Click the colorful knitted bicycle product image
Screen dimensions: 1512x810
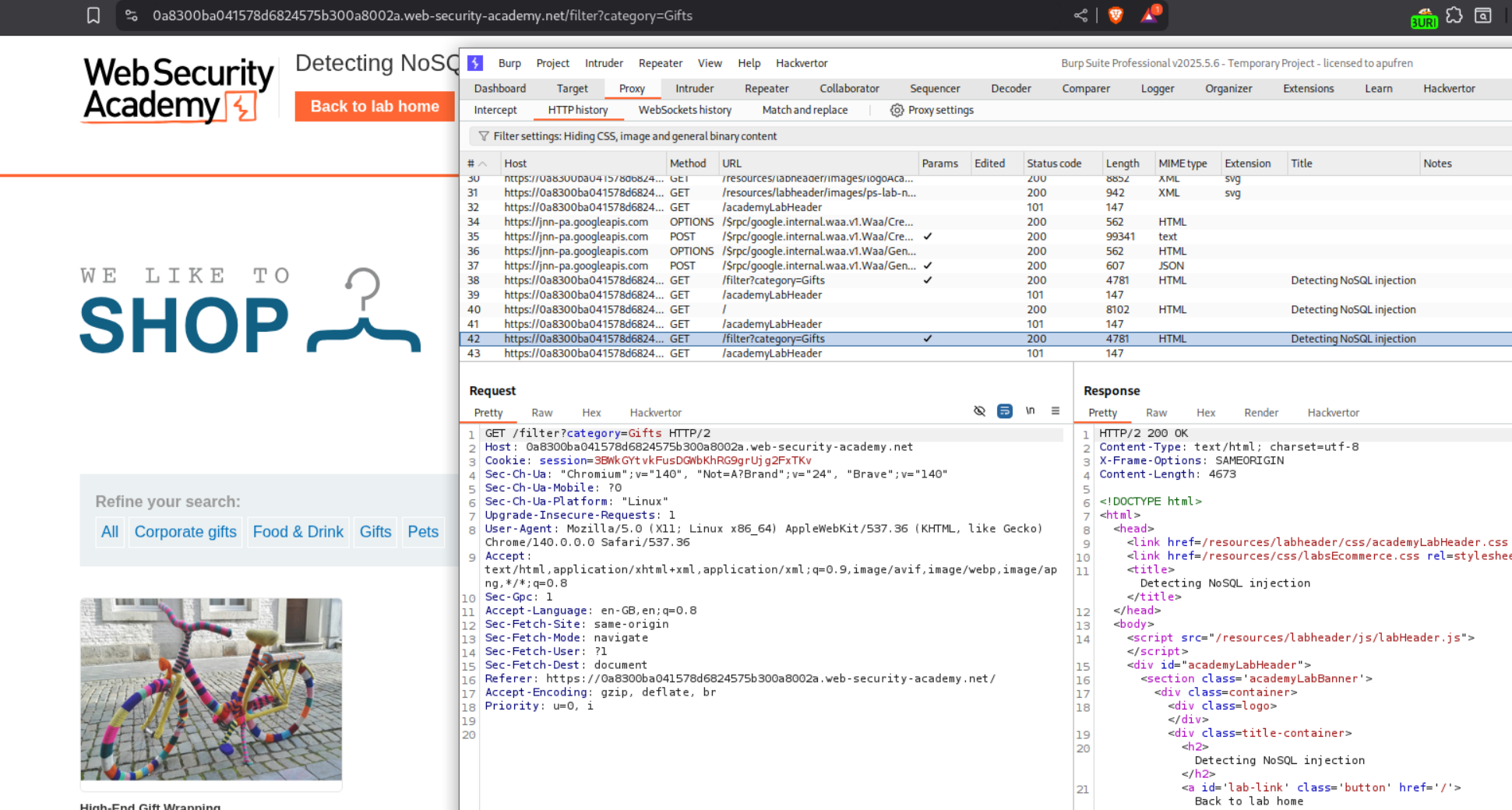[x=211, y=689]
